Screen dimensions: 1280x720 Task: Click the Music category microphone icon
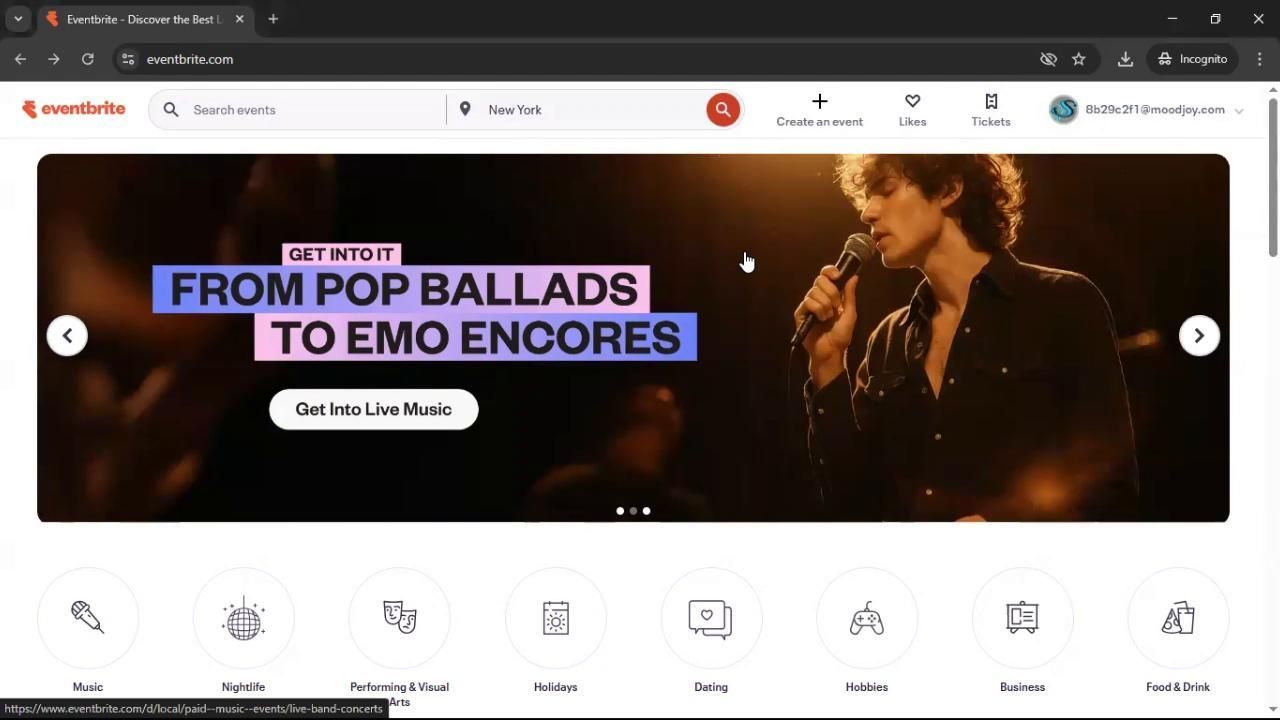pos(88,618)
